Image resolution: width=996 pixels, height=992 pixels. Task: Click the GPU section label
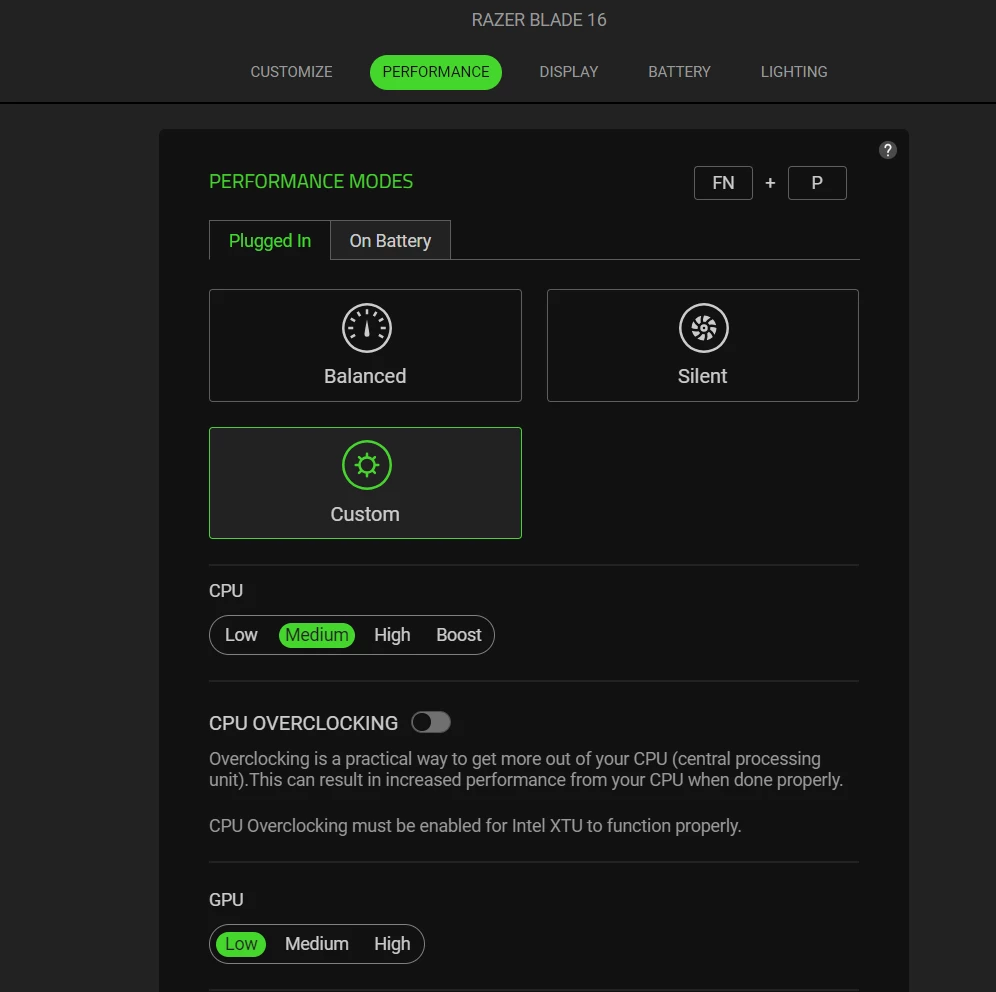[226, 900]
